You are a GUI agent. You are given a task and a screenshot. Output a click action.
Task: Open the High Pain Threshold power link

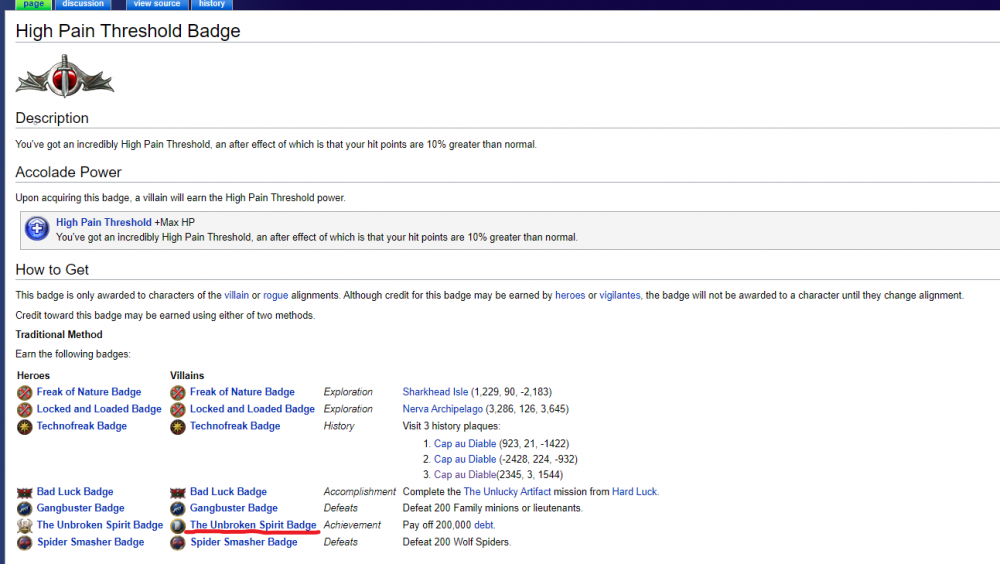click(104, 222)
